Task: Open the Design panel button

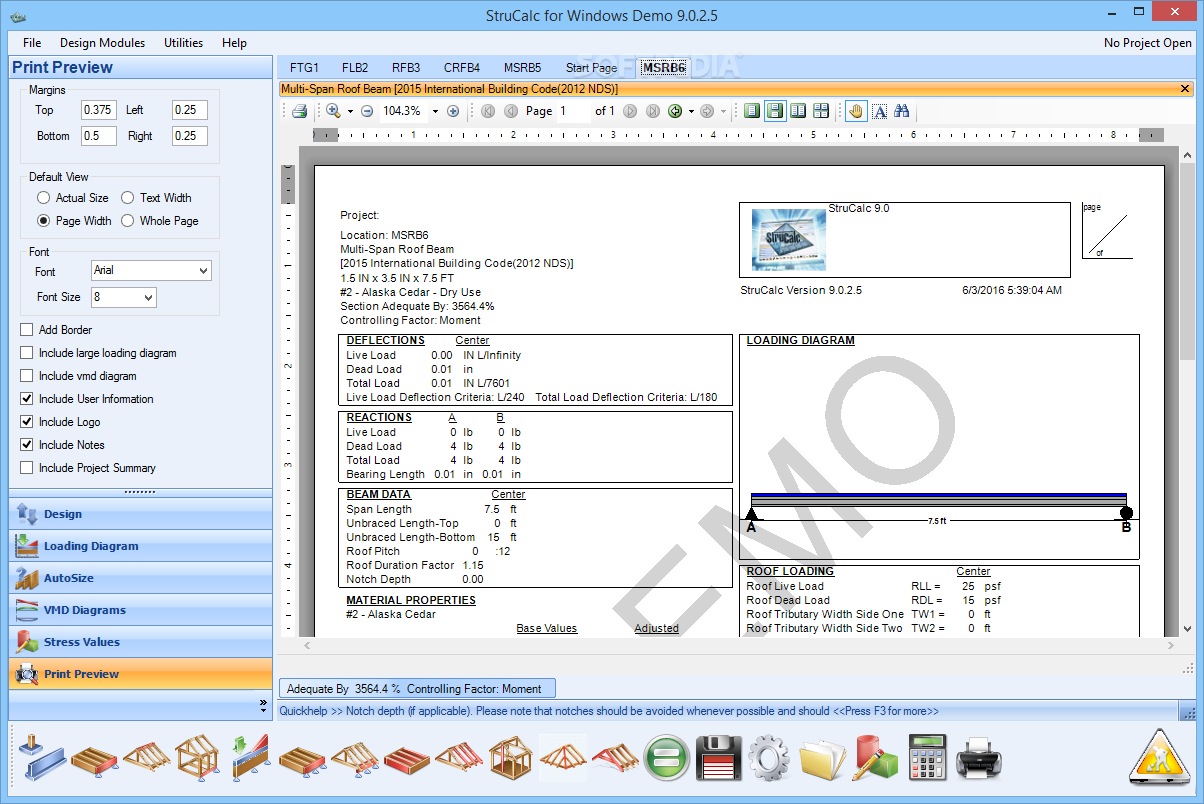Action: [x=140, y=514]
